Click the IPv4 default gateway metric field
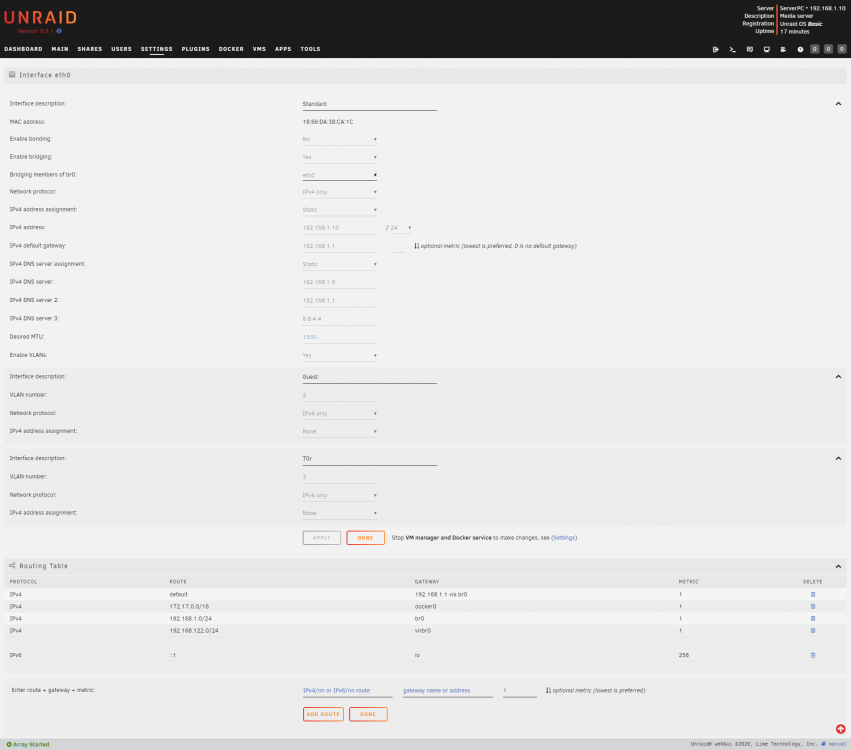Viewport: 851px width, 750px height. click(x=398, y=246)
